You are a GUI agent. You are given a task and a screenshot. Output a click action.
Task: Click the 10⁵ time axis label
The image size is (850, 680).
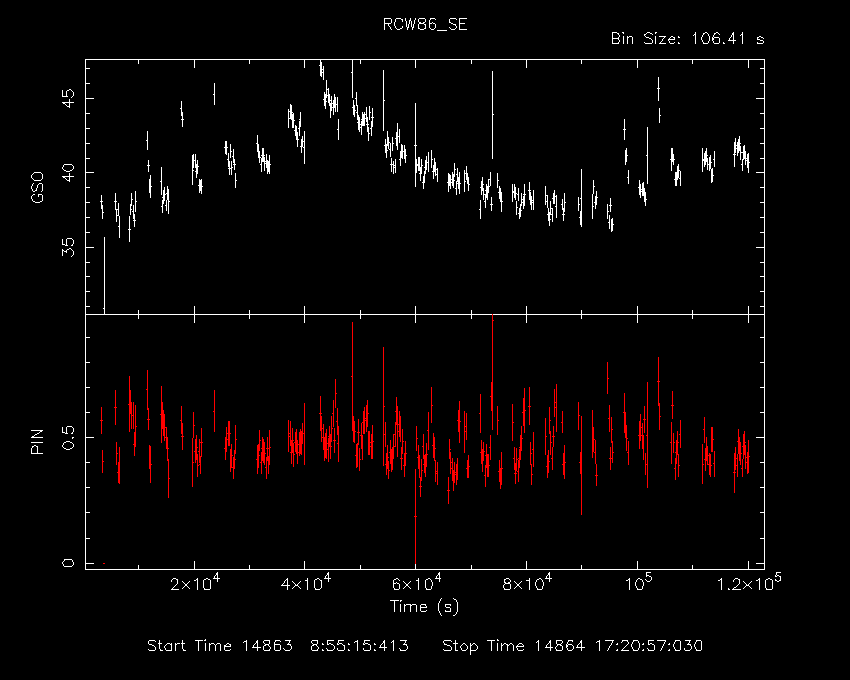coord(638,583)
